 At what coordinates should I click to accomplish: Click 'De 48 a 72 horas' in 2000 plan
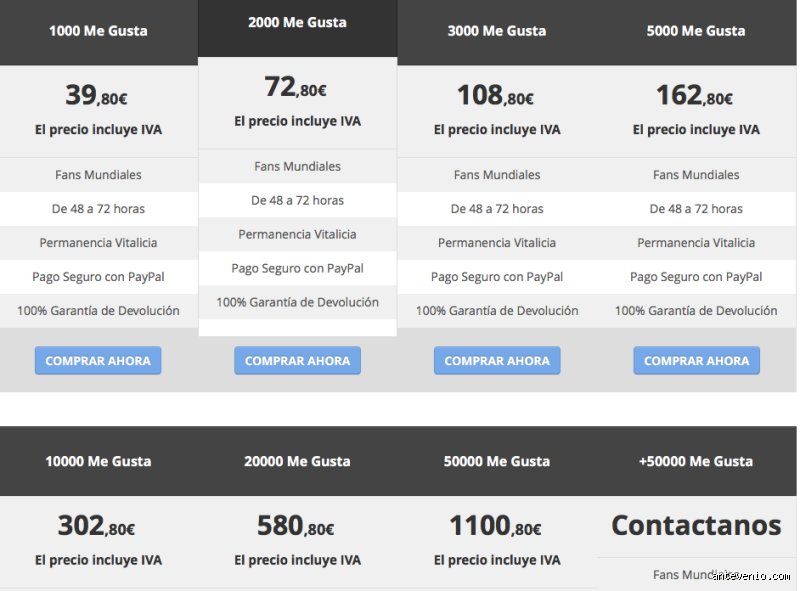click(x=297, y=201)
